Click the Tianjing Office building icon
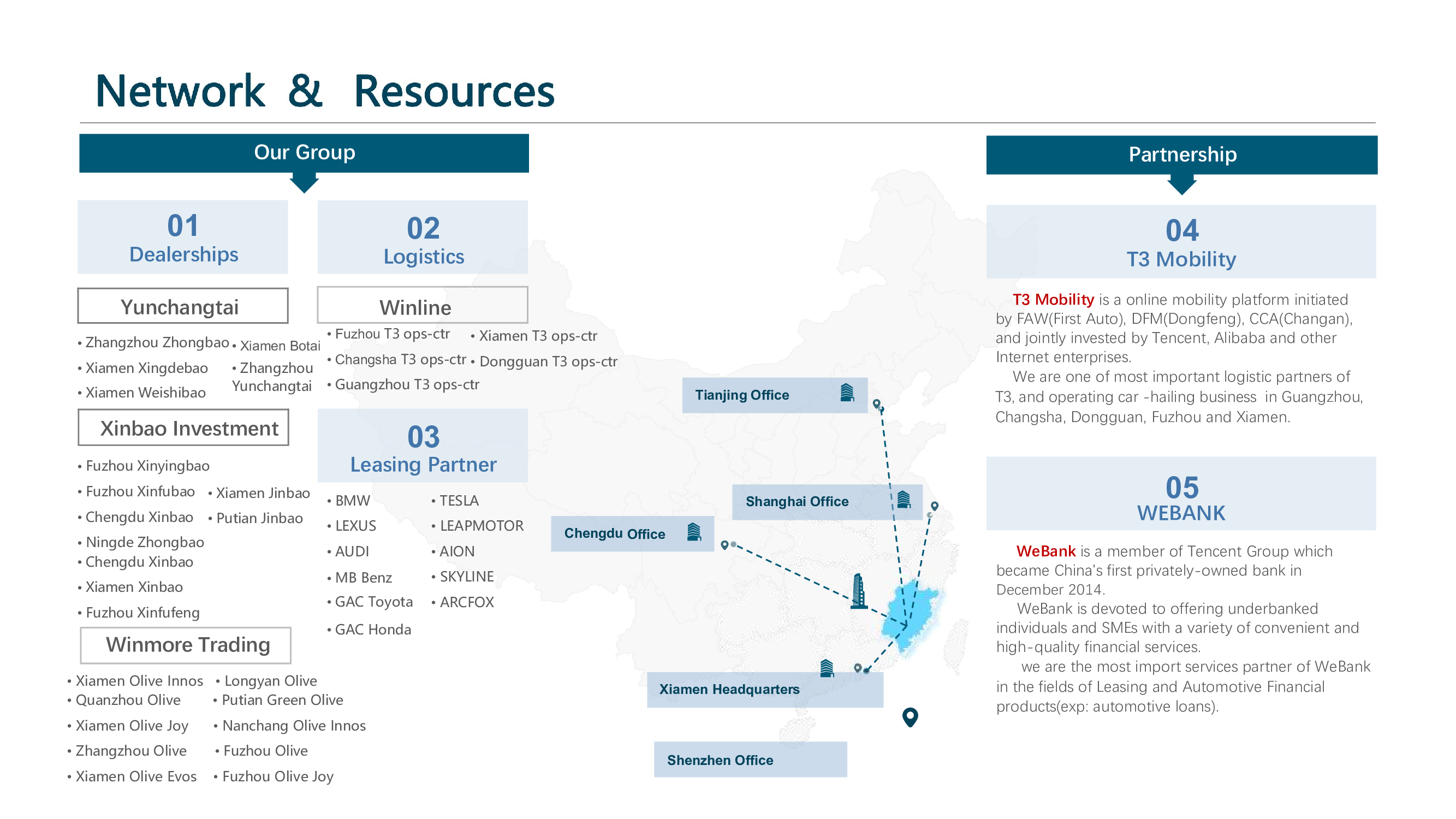Image resolution: width=1456 pixels, height=819 pixels. pyautogui.click(x=847, y=392)
